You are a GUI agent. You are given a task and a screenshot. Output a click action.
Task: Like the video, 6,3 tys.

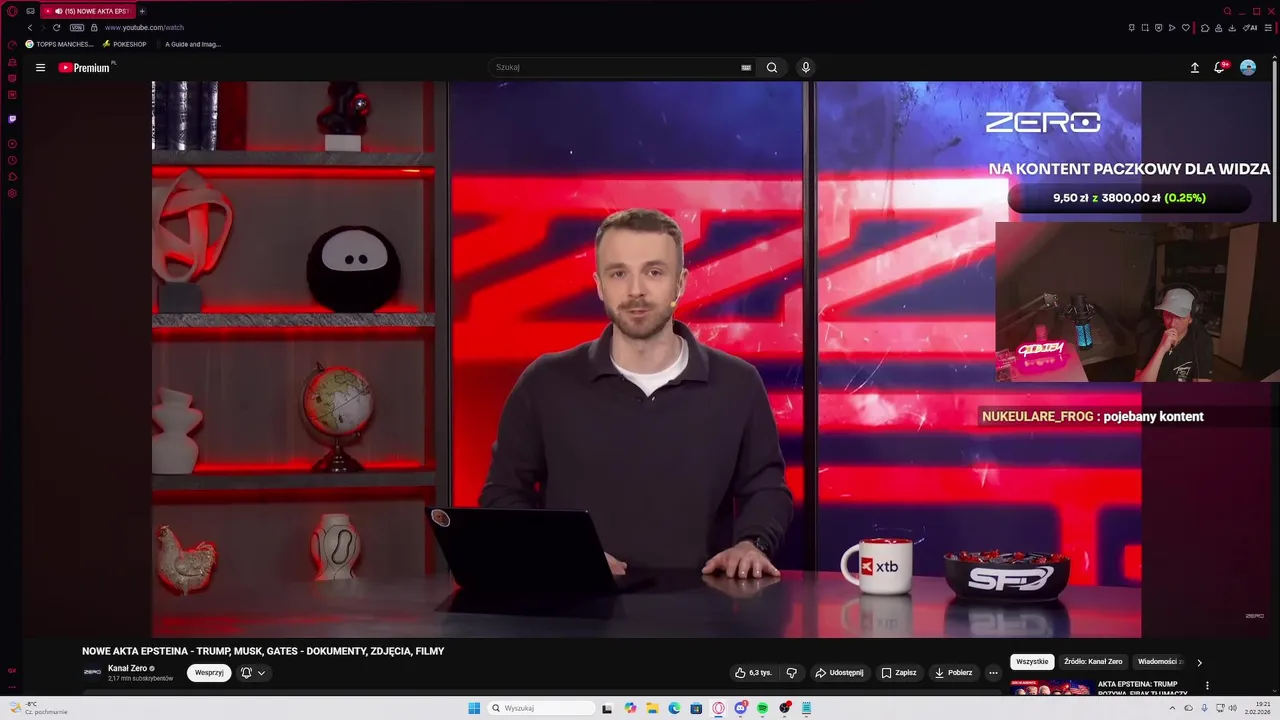(753, 673)
